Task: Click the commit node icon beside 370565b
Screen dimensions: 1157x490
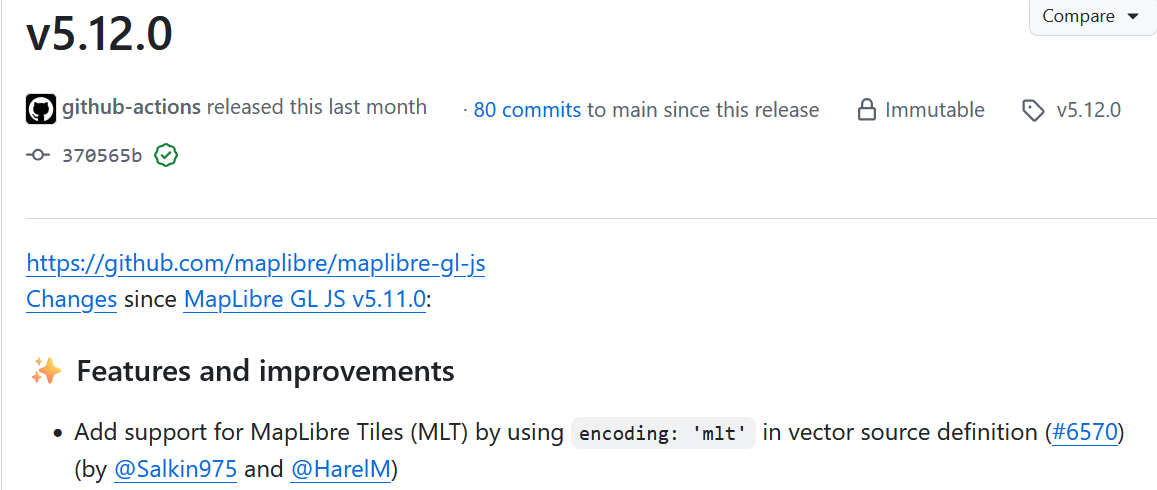Action: [39, 155]
